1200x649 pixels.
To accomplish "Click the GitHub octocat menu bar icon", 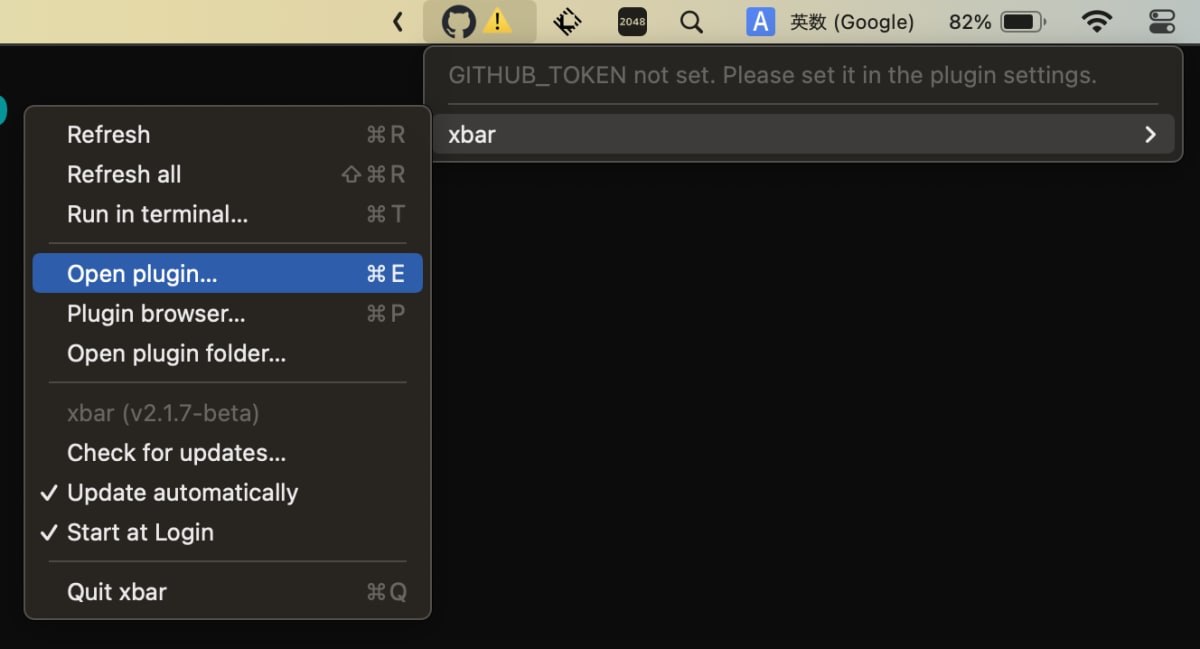I will [459, 21].
